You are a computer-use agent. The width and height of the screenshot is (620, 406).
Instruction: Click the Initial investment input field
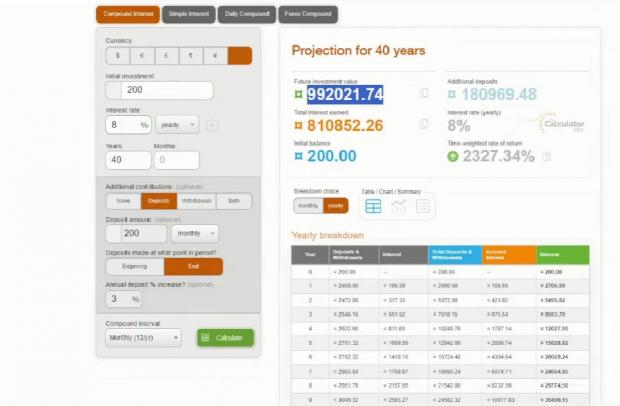[159, 91]
